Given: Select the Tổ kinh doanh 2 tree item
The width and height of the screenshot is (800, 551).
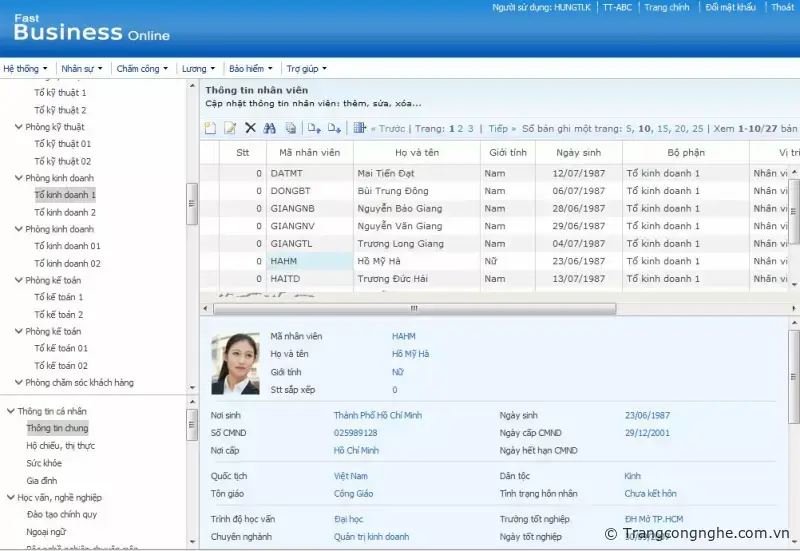Looking at the screenshot, I should [65, 212].
